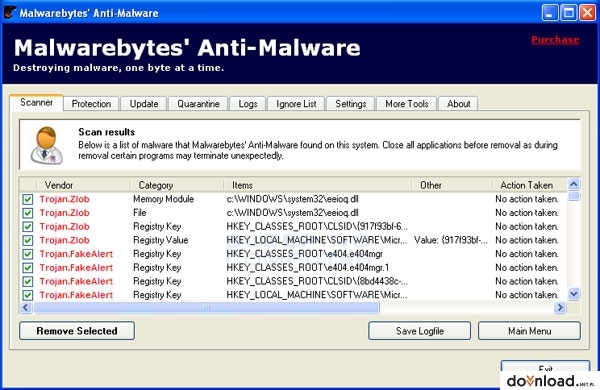Click the horizontal scroll right arrow

[x=560, y=307]
